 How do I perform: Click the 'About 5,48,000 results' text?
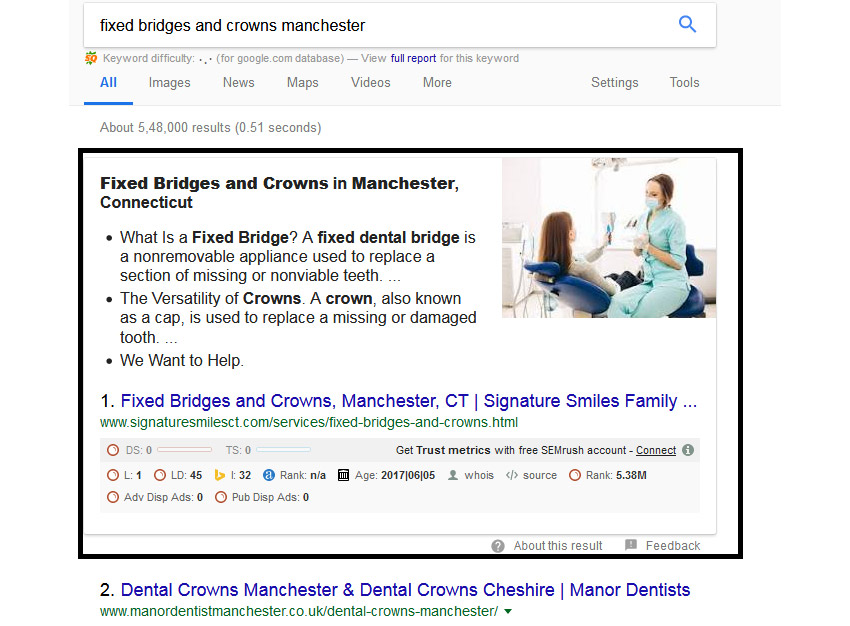(210, 127)
